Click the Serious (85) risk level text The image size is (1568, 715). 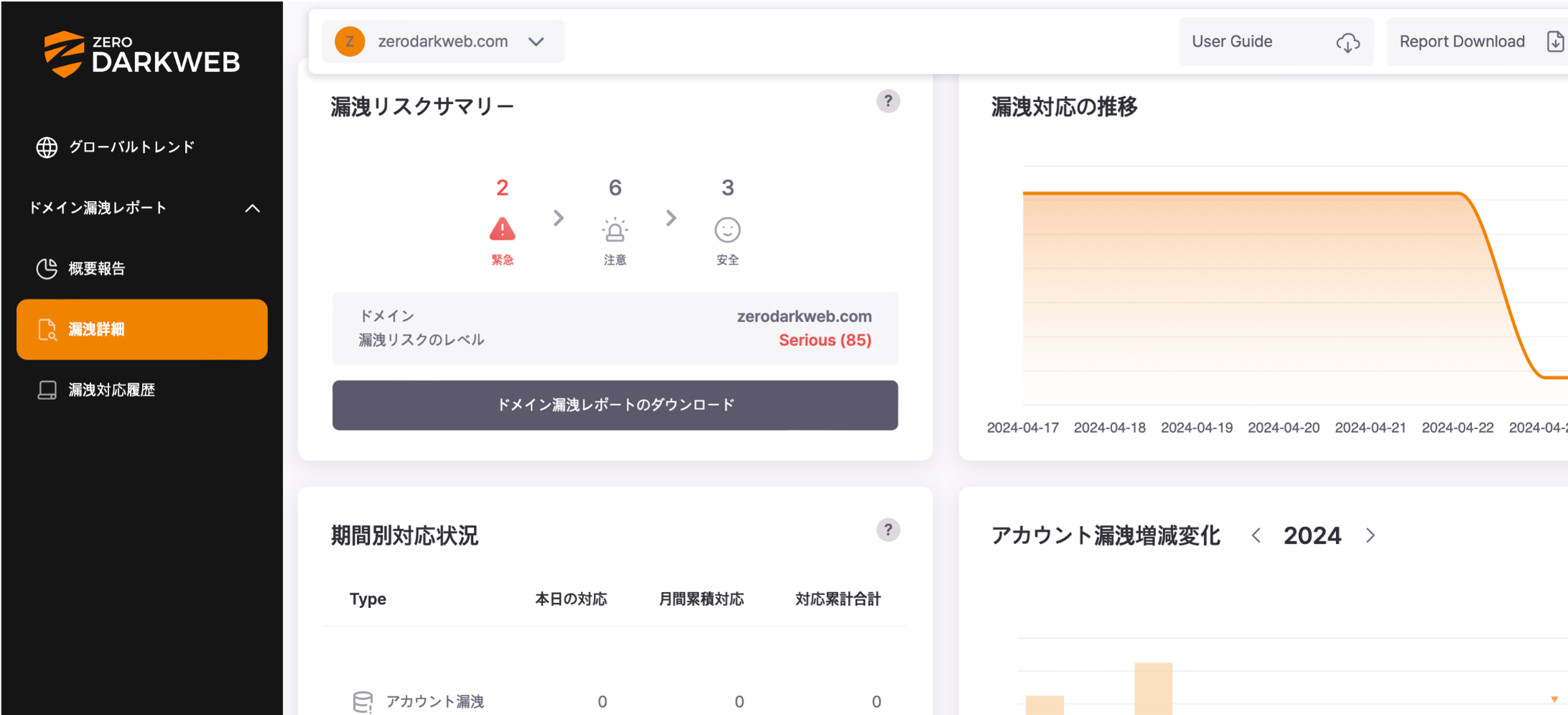[825, 340]
